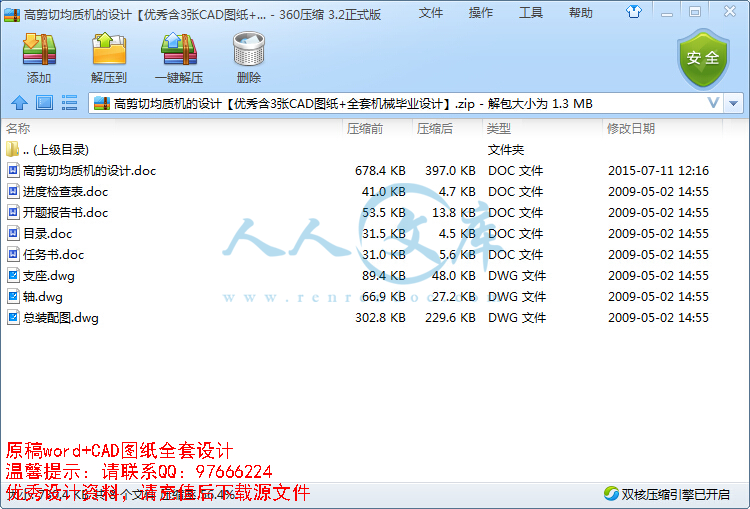Select file 开题报告书.doc

pos(375,212)
